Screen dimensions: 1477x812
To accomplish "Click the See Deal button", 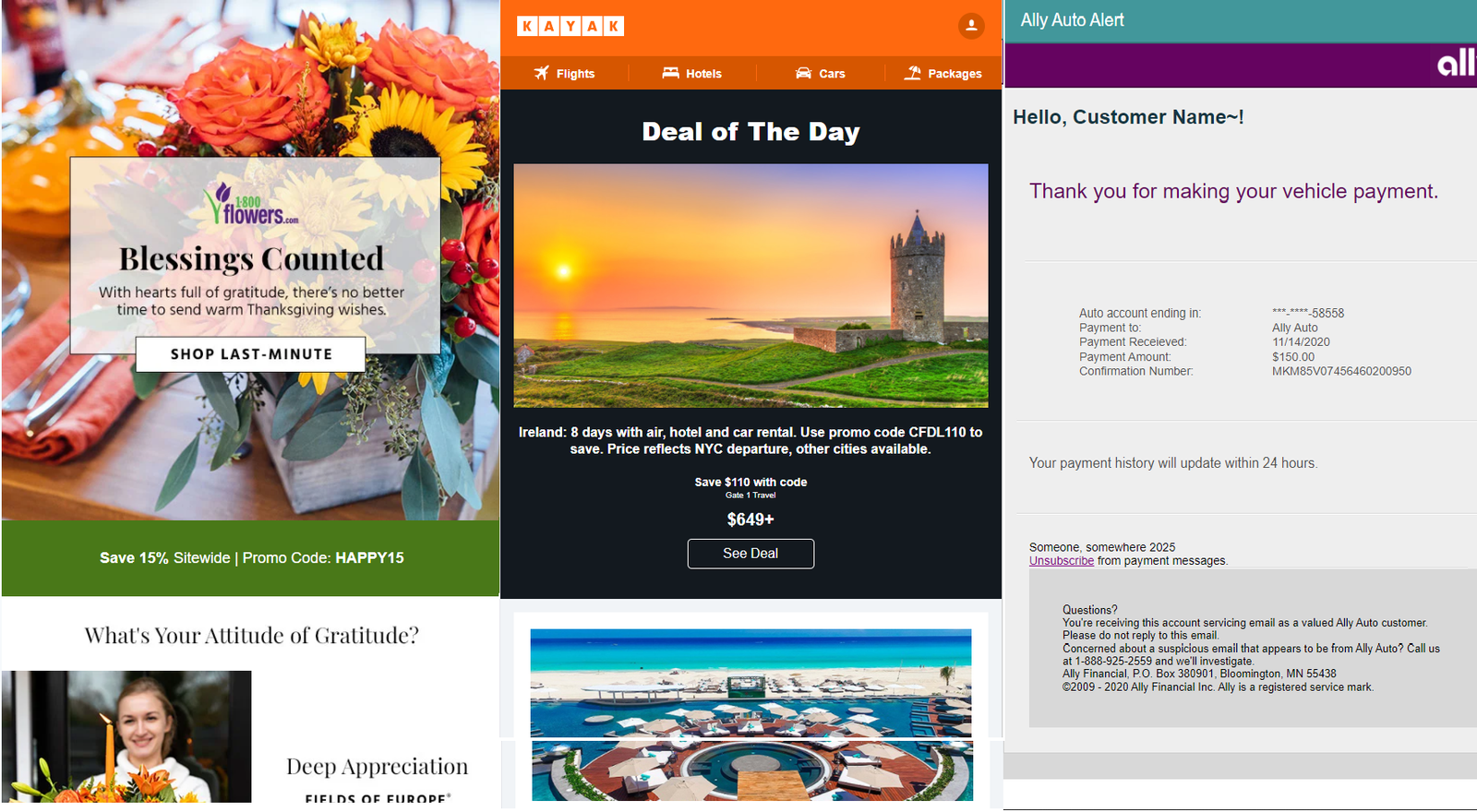I will pyautogui.click(x=751, y=554).
